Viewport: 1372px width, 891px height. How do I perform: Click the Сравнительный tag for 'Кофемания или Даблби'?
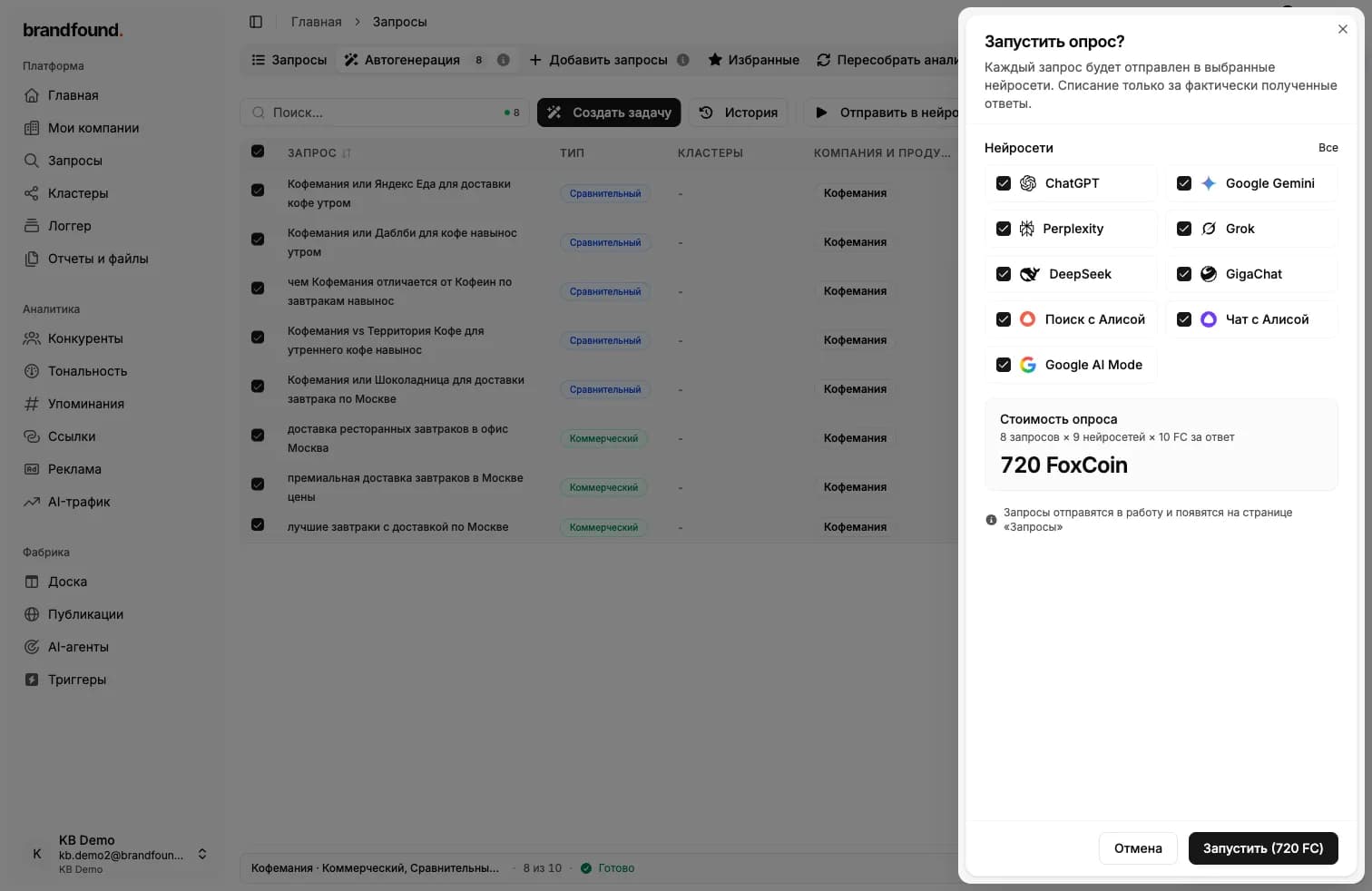pyautogui.click(x=605, y=243)
